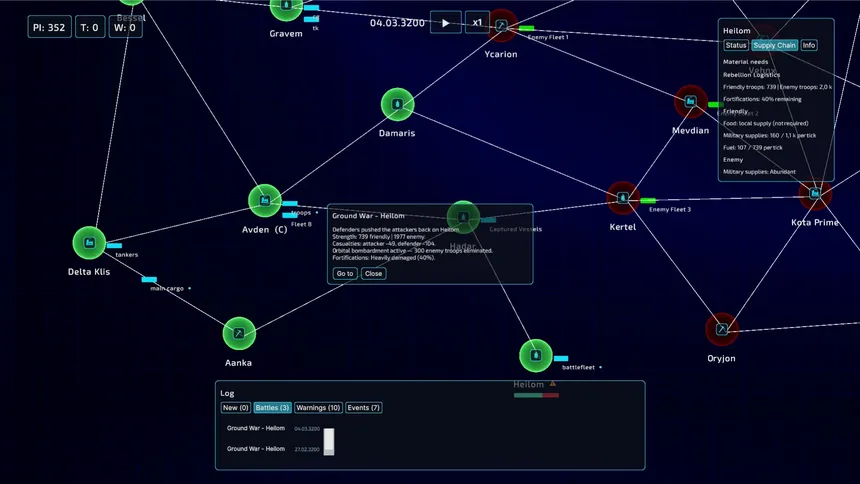
Task: Select the Fleet B marker near Avden
Action: pos(290,215)
